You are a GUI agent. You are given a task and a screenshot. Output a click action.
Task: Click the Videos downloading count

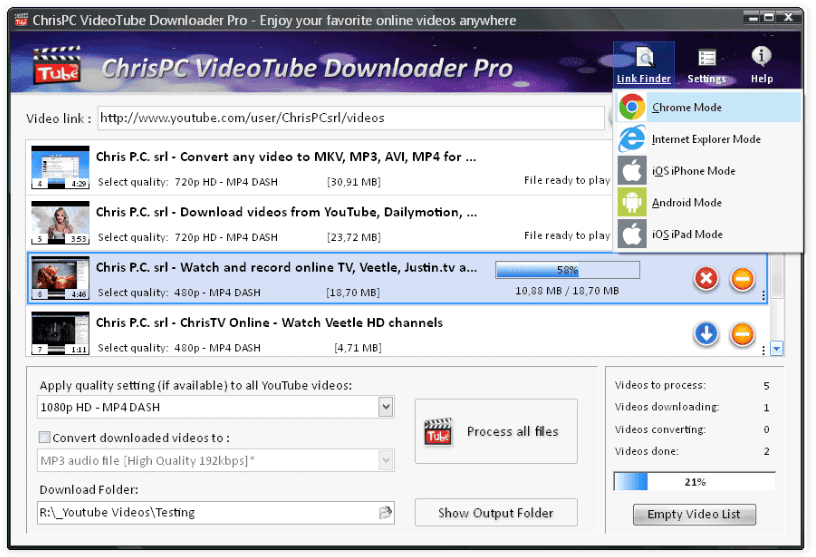[x=766, y=408]
